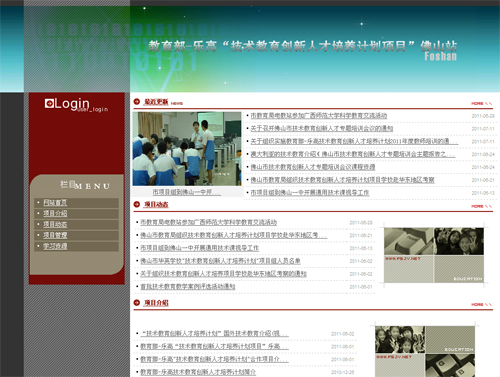Image resolution: width=500 pixels, height=377 pixels.
Task: Select 学习资源 in the sidebar menu
Action: point(55,247)
